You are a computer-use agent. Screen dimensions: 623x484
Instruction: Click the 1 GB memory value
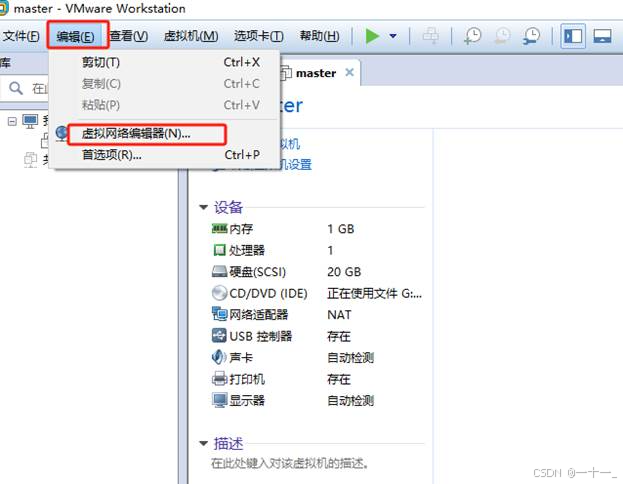tap(341, 229)
